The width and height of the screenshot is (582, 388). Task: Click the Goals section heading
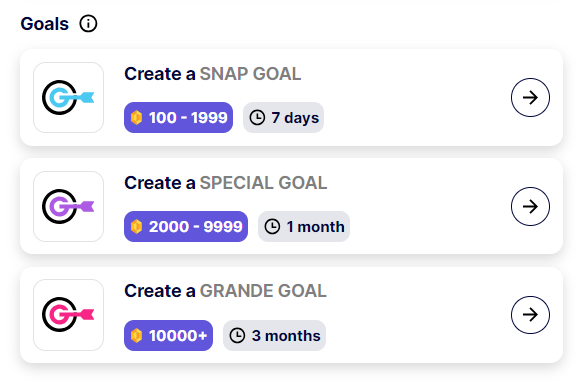coord(45,24)
